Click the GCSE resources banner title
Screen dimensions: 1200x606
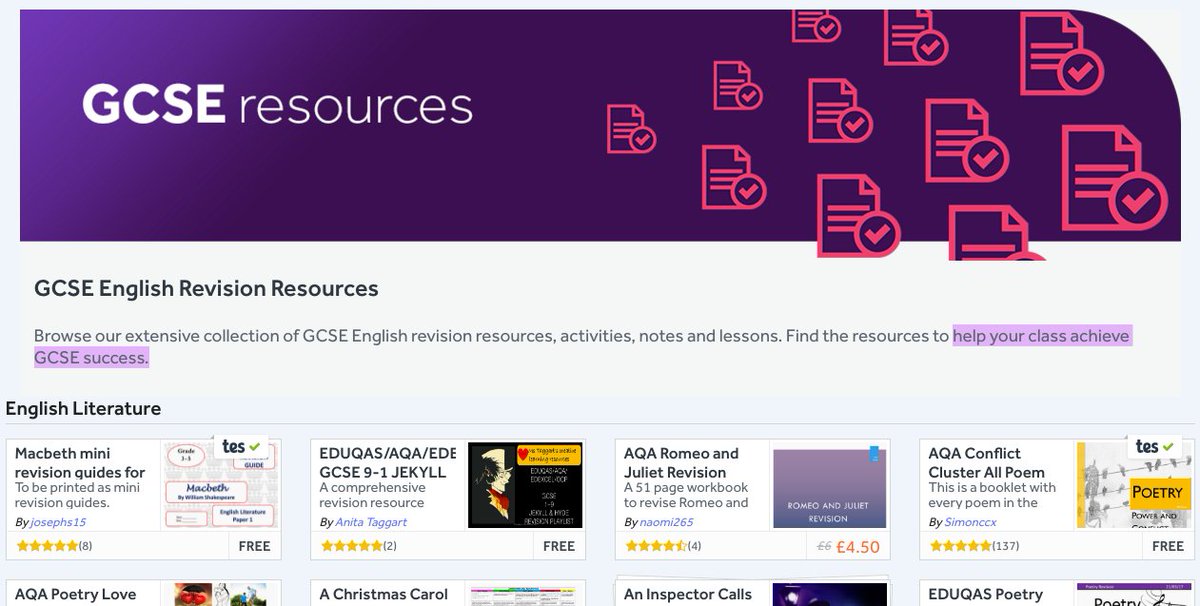coord(277,105)
